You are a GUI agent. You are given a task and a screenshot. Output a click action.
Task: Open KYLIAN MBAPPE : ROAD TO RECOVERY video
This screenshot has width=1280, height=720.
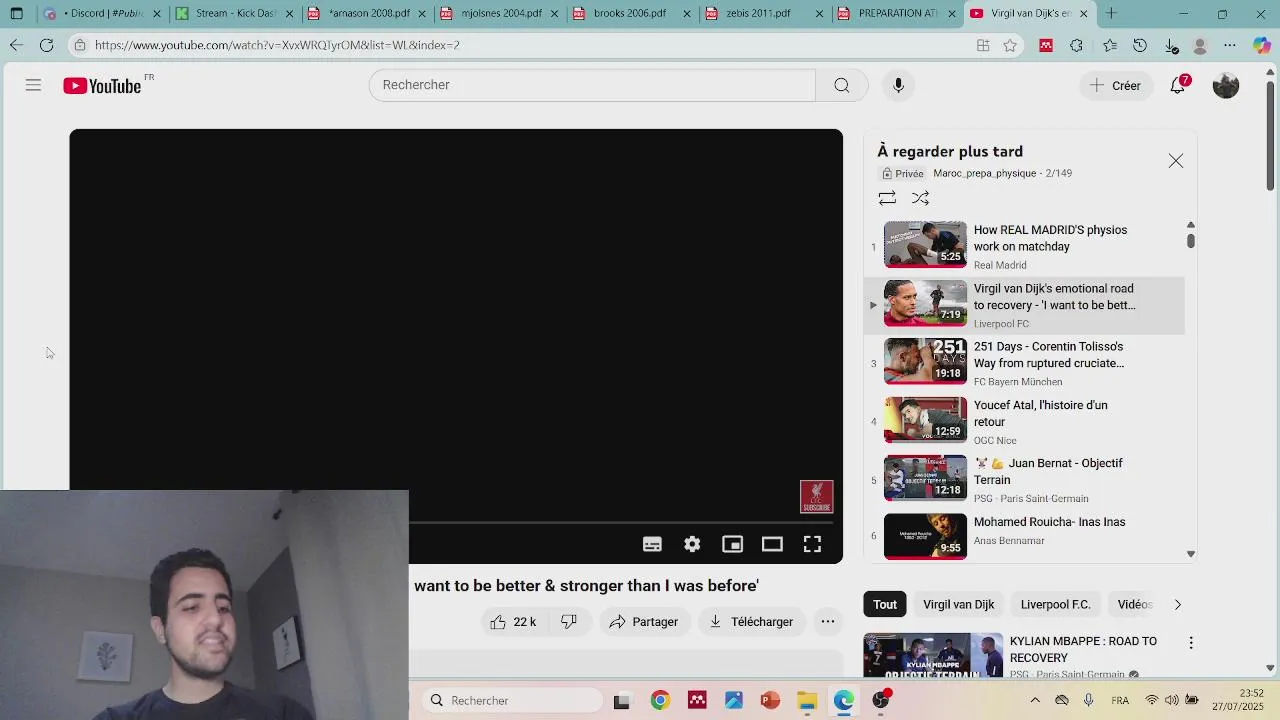tap(1083, 650)
